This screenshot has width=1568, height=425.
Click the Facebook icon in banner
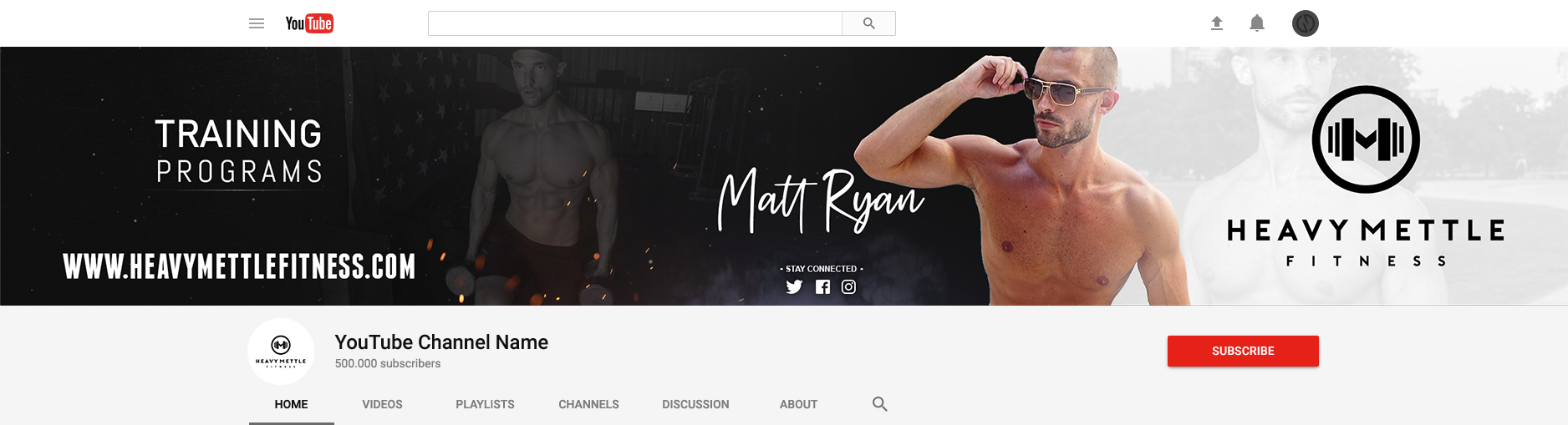[x=823, y=287]
